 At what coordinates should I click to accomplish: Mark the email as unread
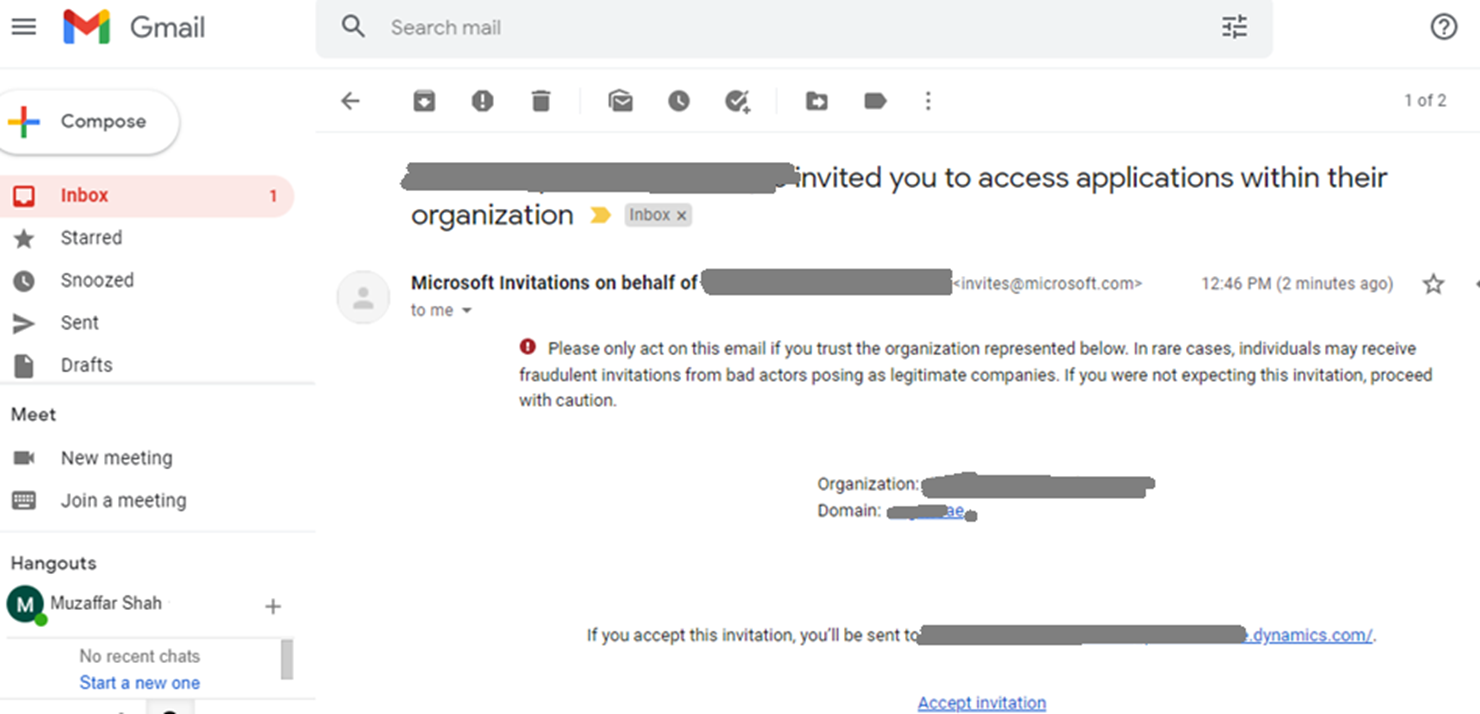tap(620, 101)
